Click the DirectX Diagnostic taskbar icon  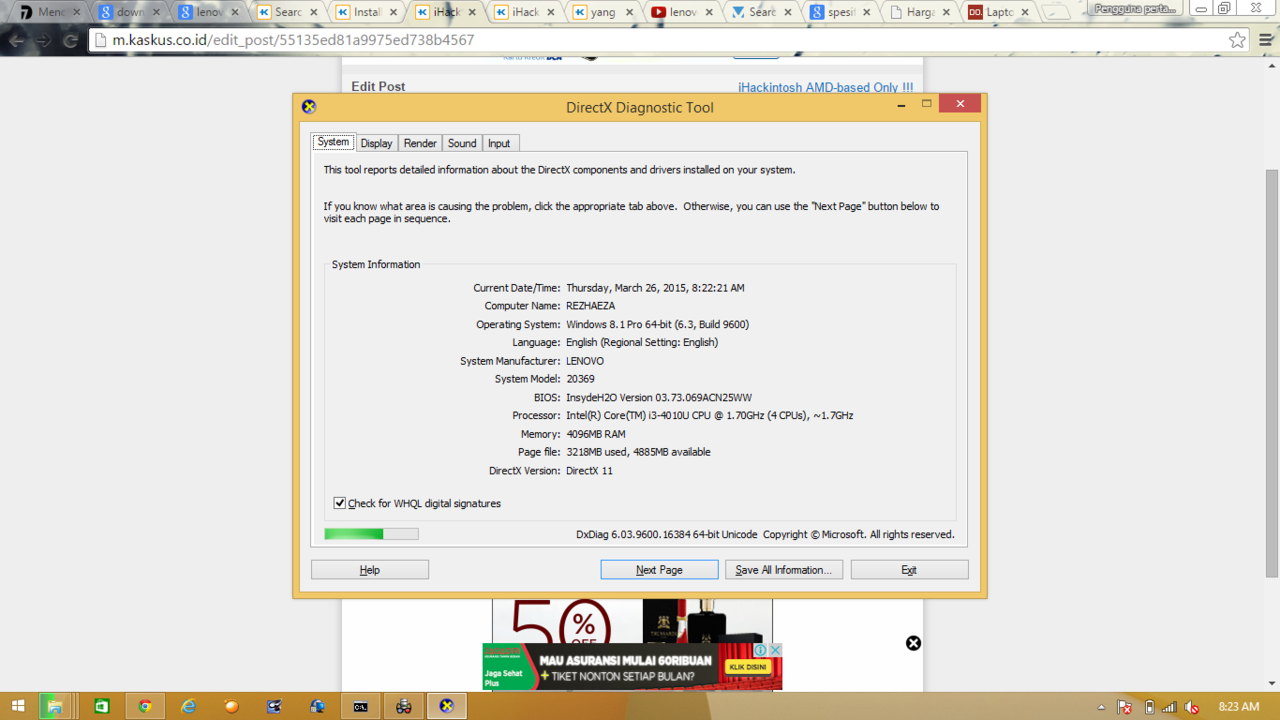(447, 706)
